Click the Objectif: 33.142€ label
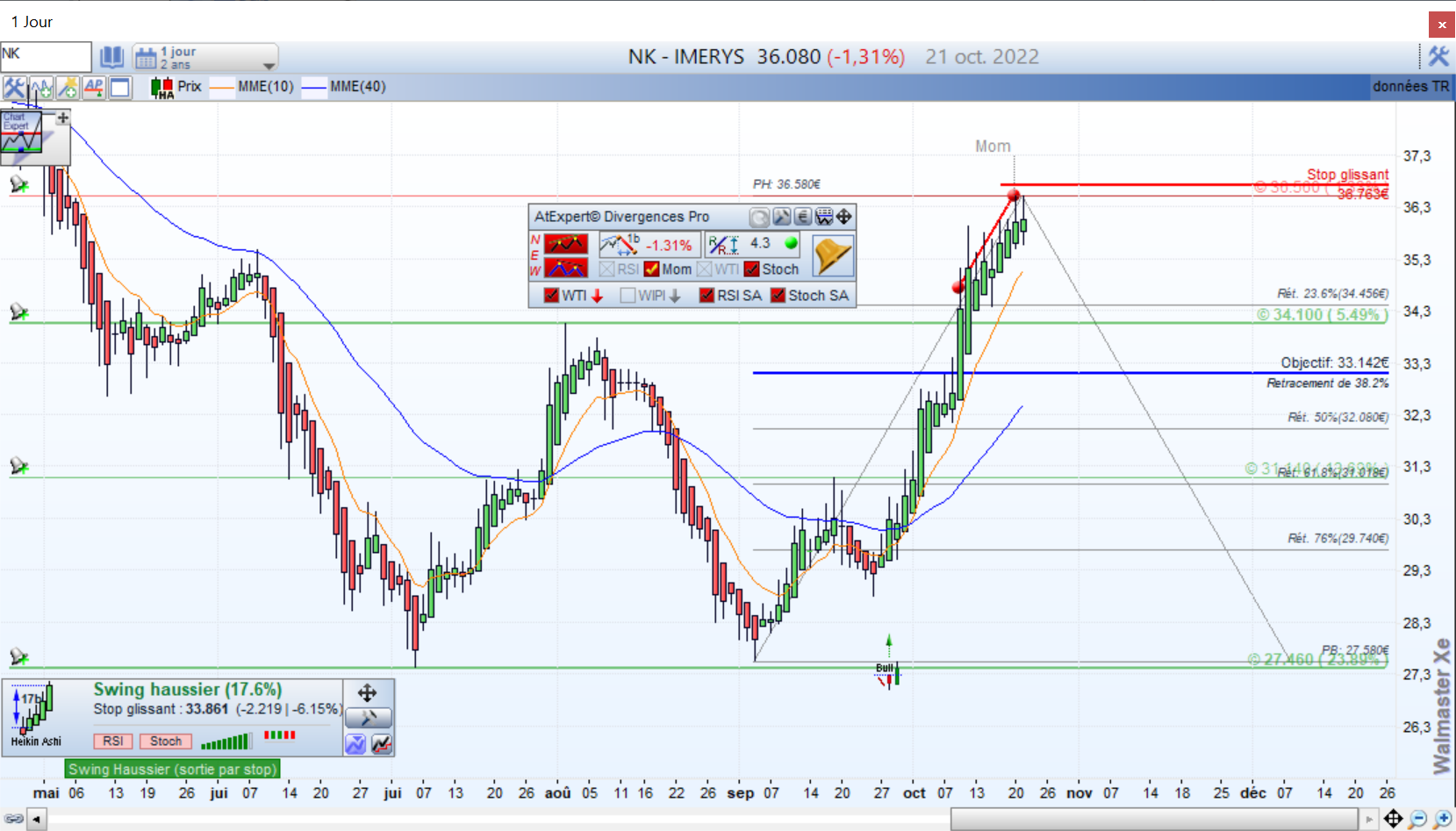Image resolution: width=1456 pixels, height=831 pixels. pos(1335,362)
